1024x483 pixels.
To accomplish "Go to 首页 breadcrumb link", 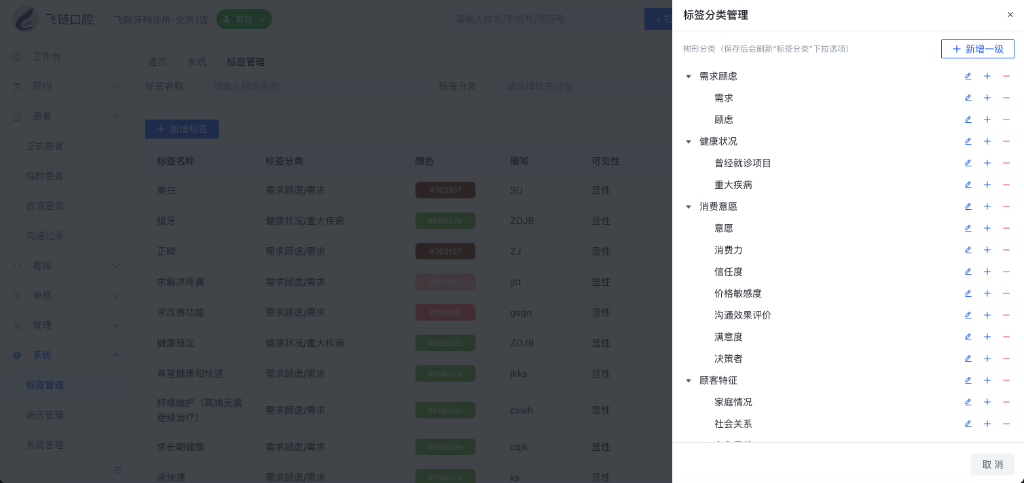I will click(157, 63).
